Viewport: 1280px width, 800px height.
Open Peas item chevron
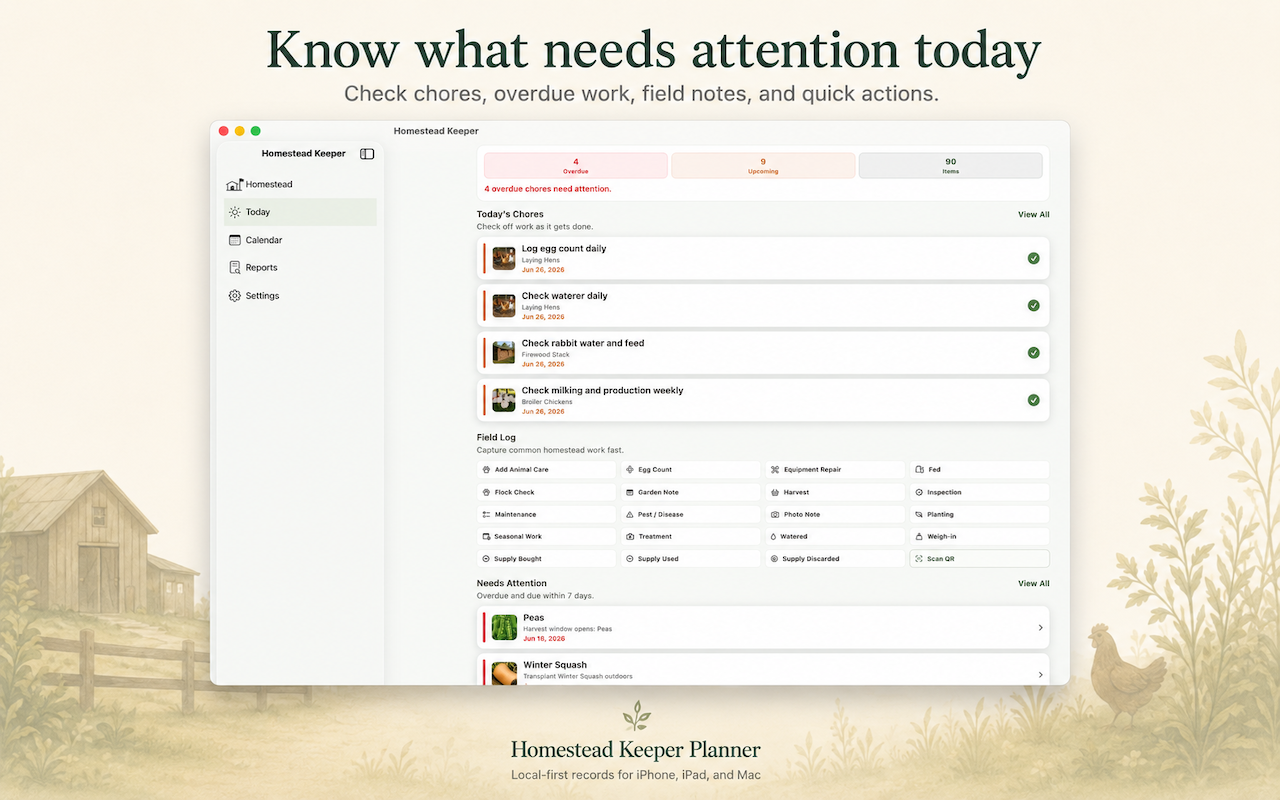[x=1040, y=628]
